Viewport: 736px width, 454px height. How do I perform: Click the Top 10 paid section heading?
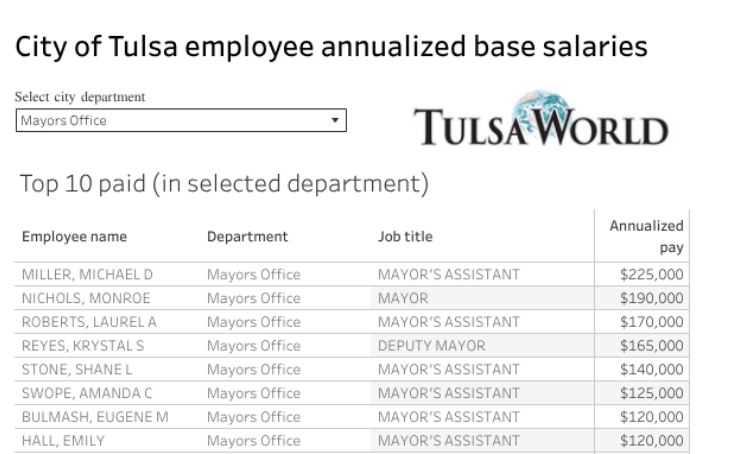point(224,184)
